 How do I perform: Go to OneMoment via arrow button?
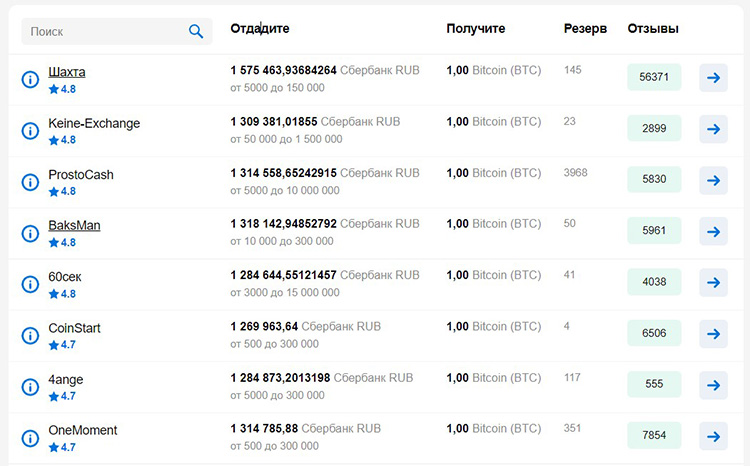pos(713,436)
